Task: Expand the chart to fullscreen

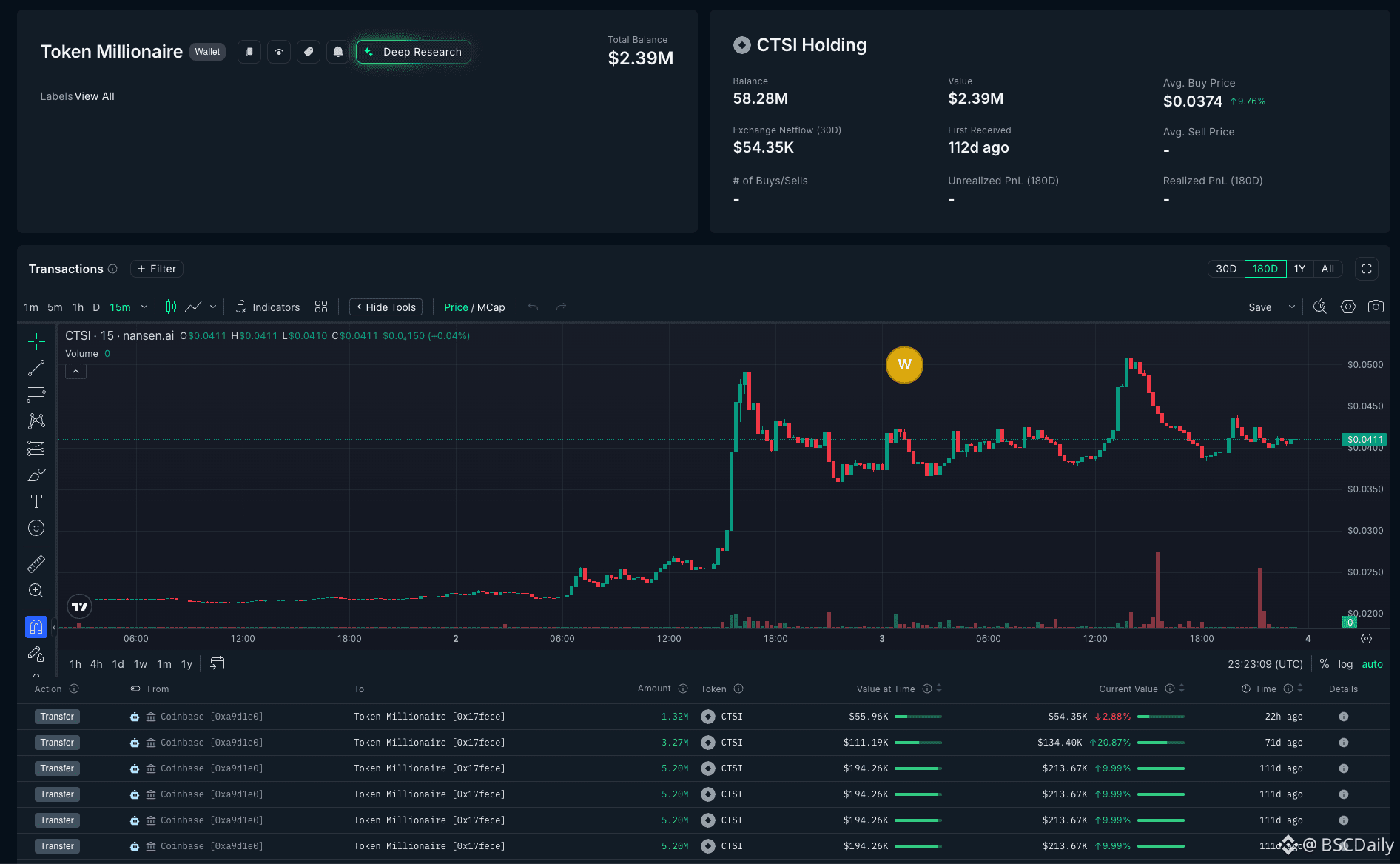Action: pos(1367,269)
